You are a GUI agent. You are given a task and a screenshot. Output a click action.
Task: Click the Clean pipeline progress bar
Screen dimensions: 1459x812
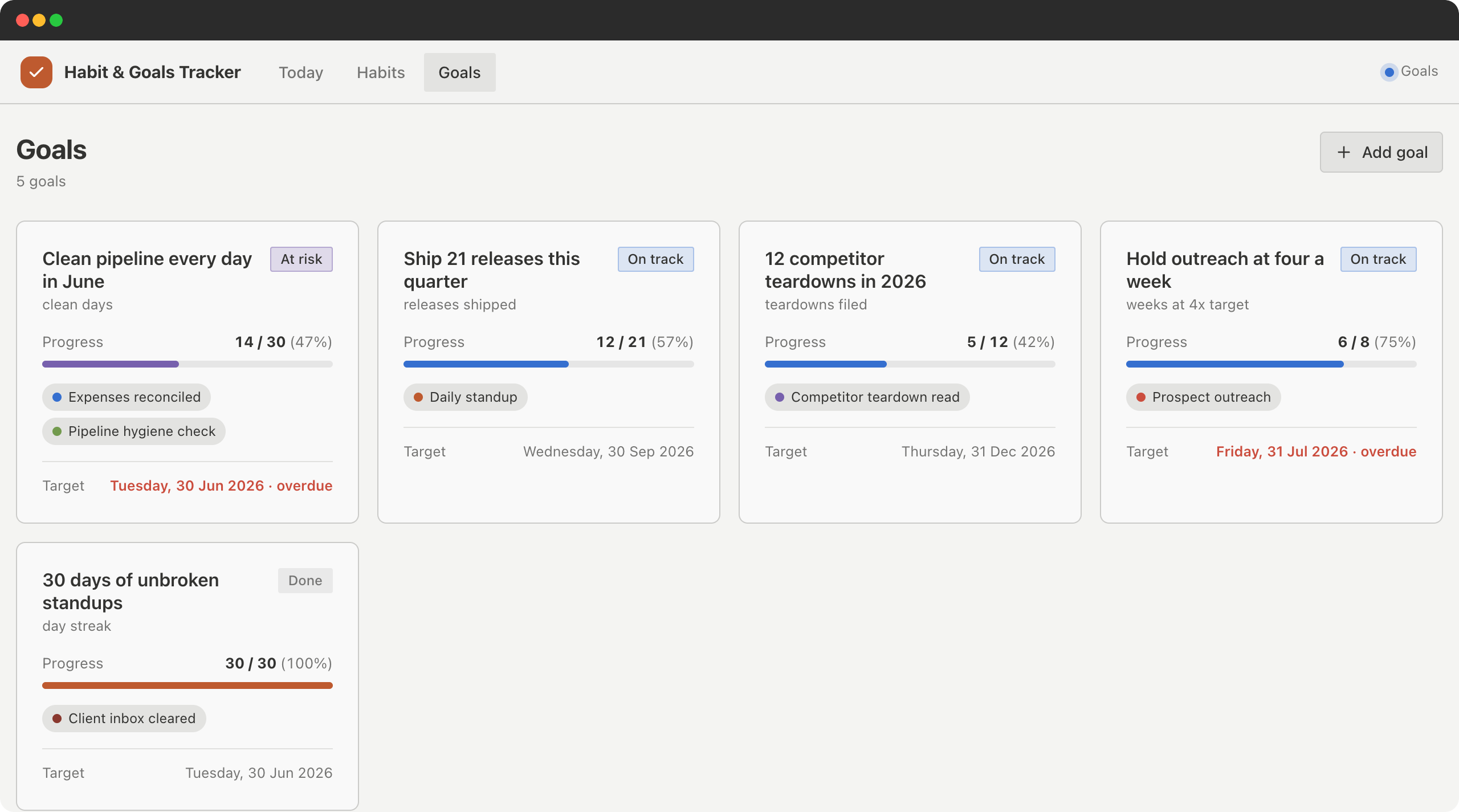coord(188,364)
